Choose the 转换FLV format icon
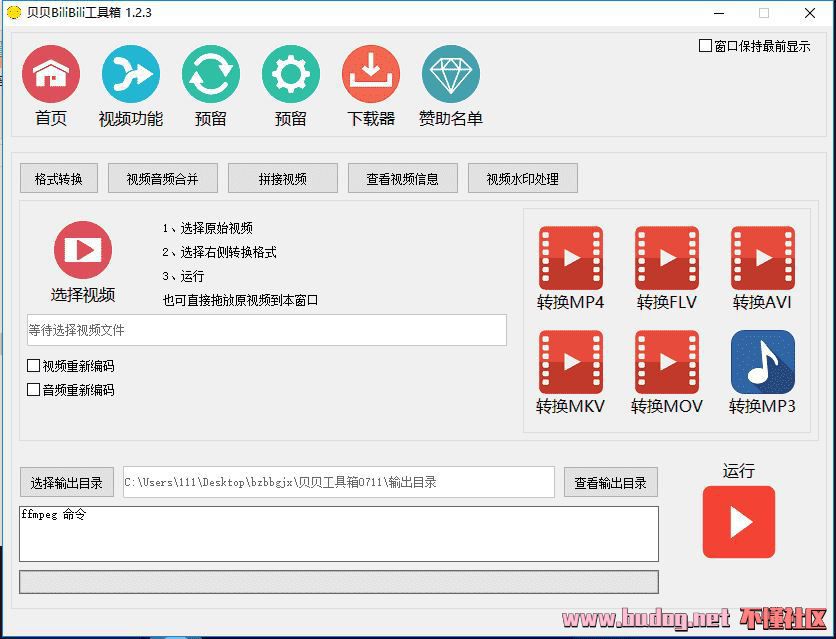 667,258
